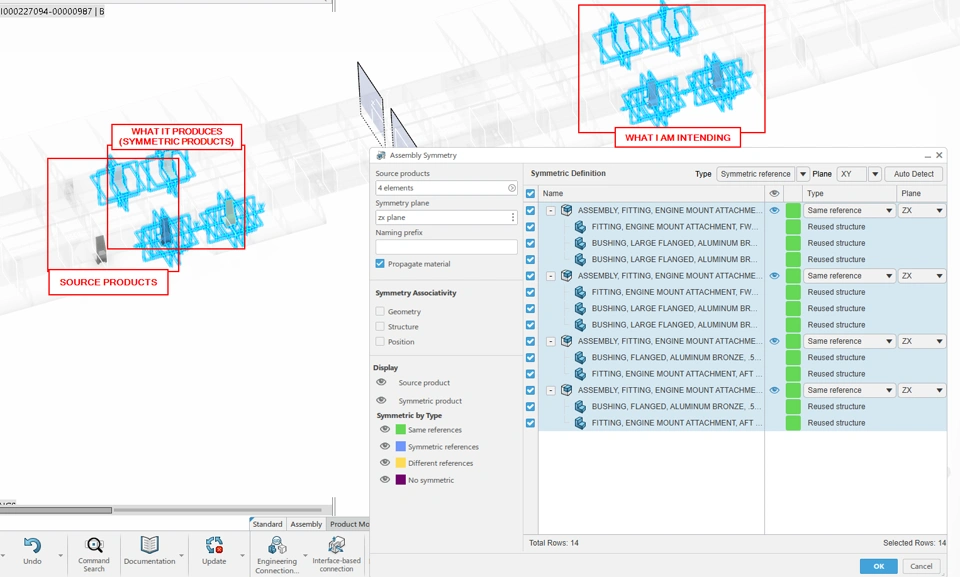Viewport: 960px width, 577px height.
Task: Select Interface-based connection tool
Action: pos(336,546)
